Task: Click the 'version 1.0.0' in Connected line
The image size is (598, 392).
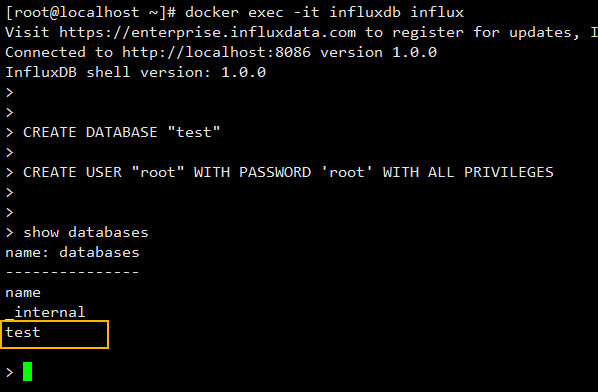Action: 378,53
